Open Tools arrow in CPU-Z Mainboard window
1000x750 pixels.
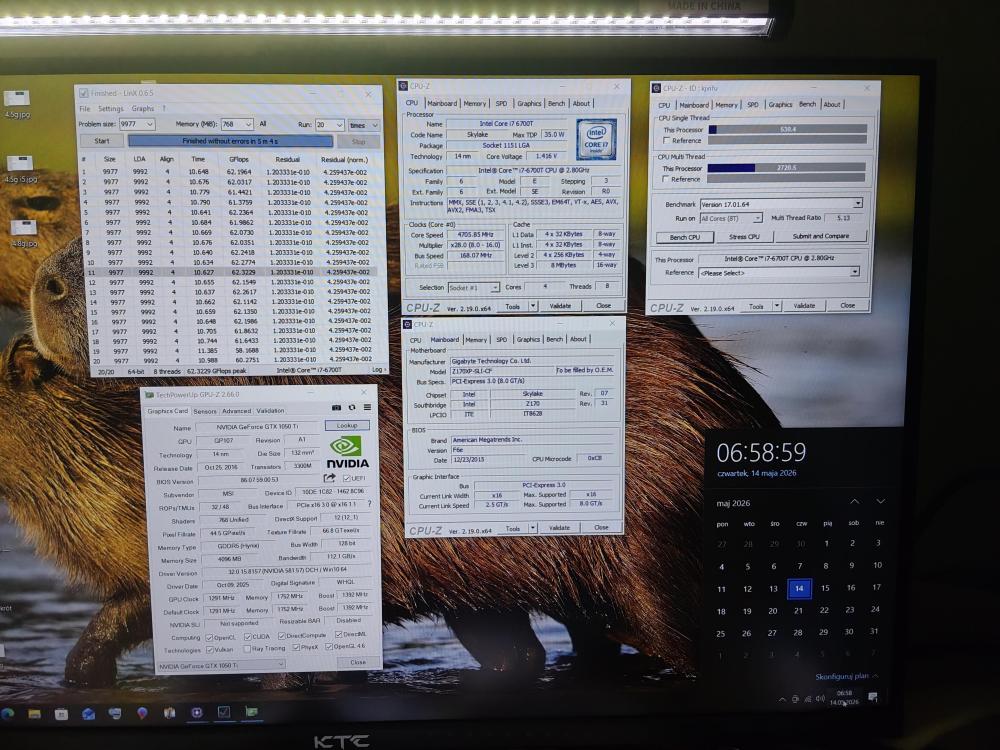click(x=533, y=528)
